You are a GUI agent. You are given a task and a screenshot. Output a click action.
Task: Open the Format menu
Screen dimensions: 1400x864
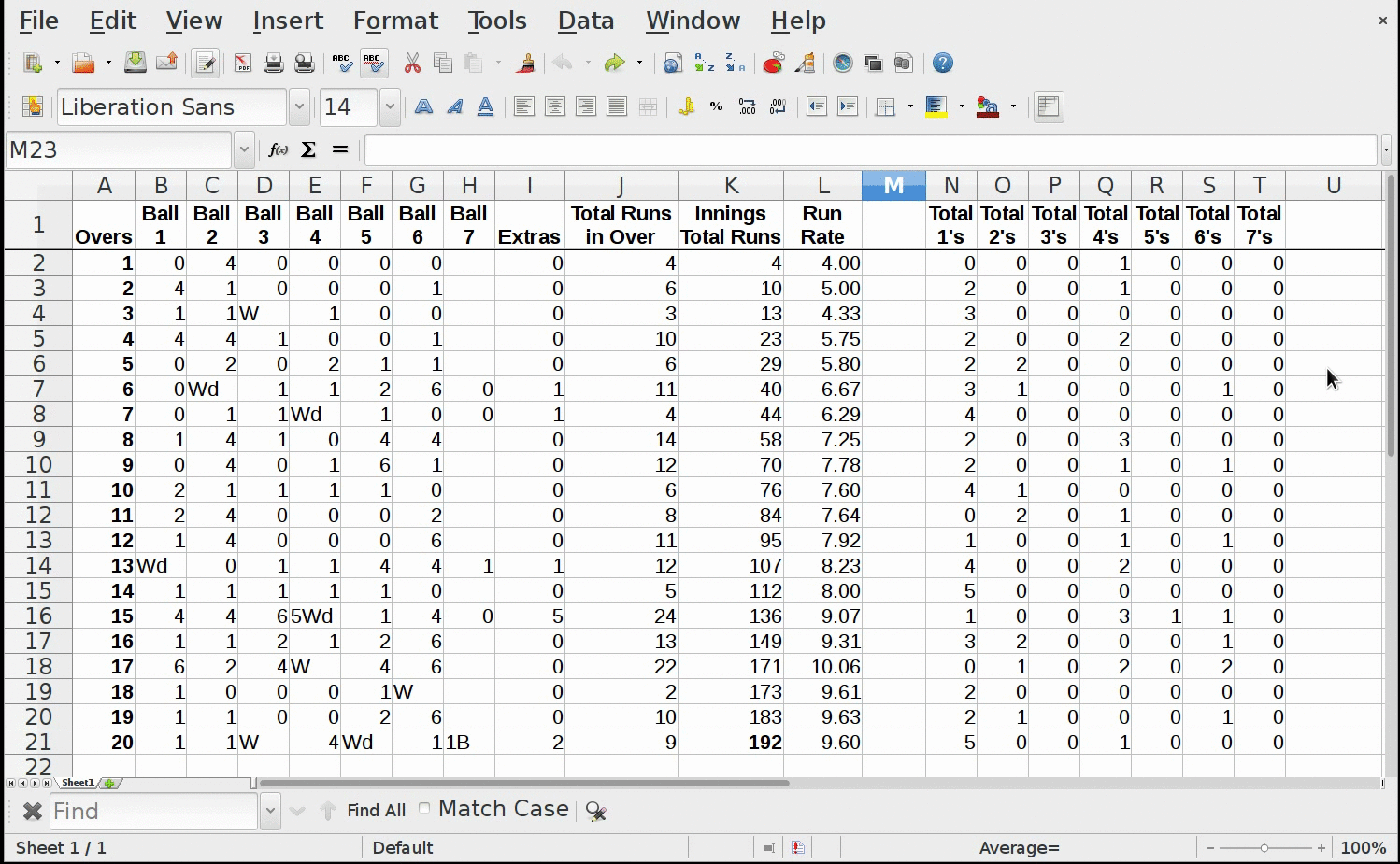click(395, 21)
